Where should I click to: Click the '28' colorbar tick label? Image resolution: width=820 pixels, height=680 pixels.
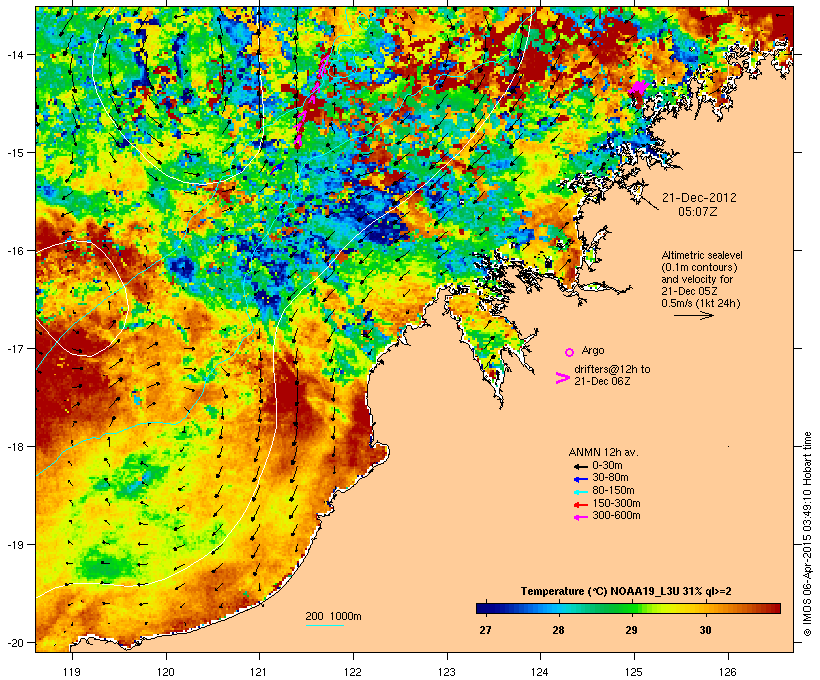[x=559, y=630]
